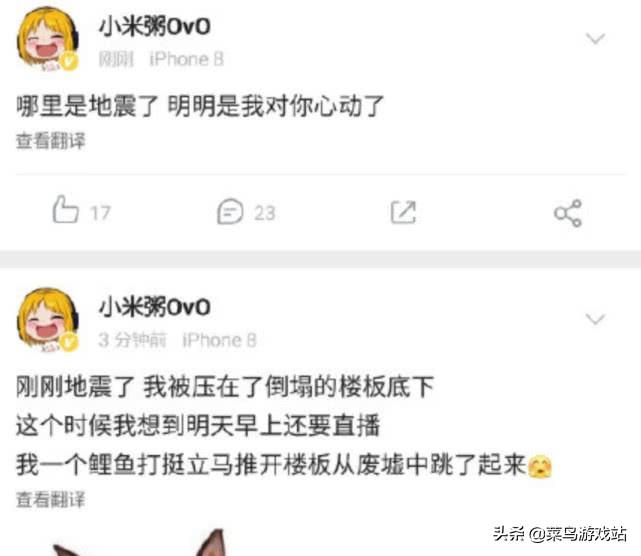Image resolution: width=641 pixels, height=556 pixels.
Task: Open the post text 哪里是地震了
Action: [200, 106]
